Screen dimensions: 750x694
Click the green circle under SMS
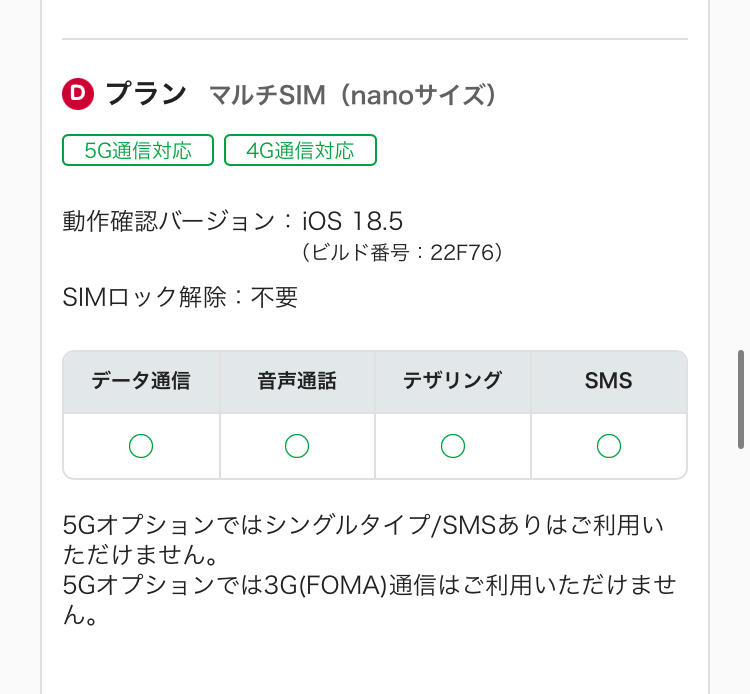pyautogui.click(x=609, y=446)
